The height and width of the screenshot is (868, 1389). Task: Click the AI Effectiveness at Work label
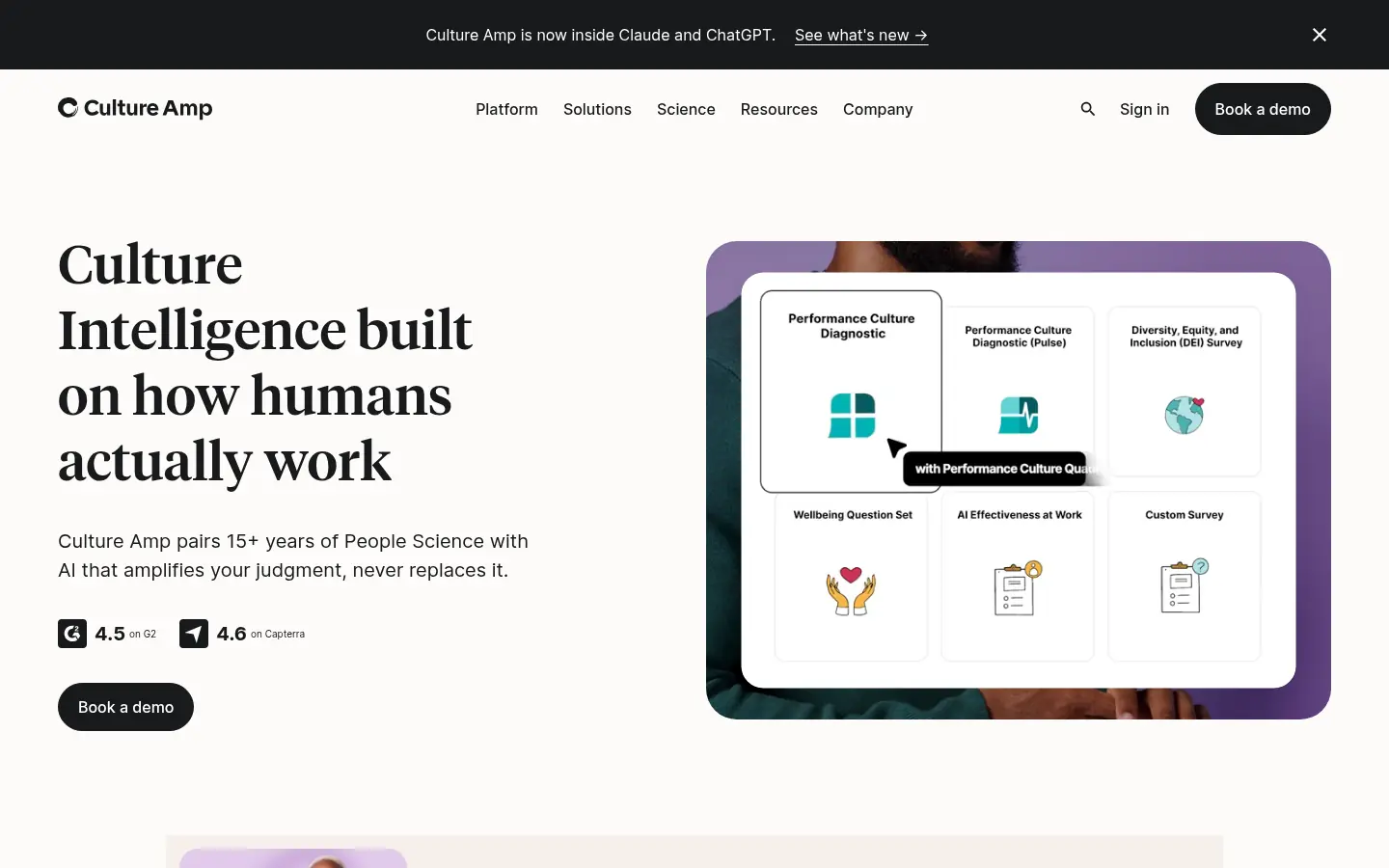[1020, 515]
